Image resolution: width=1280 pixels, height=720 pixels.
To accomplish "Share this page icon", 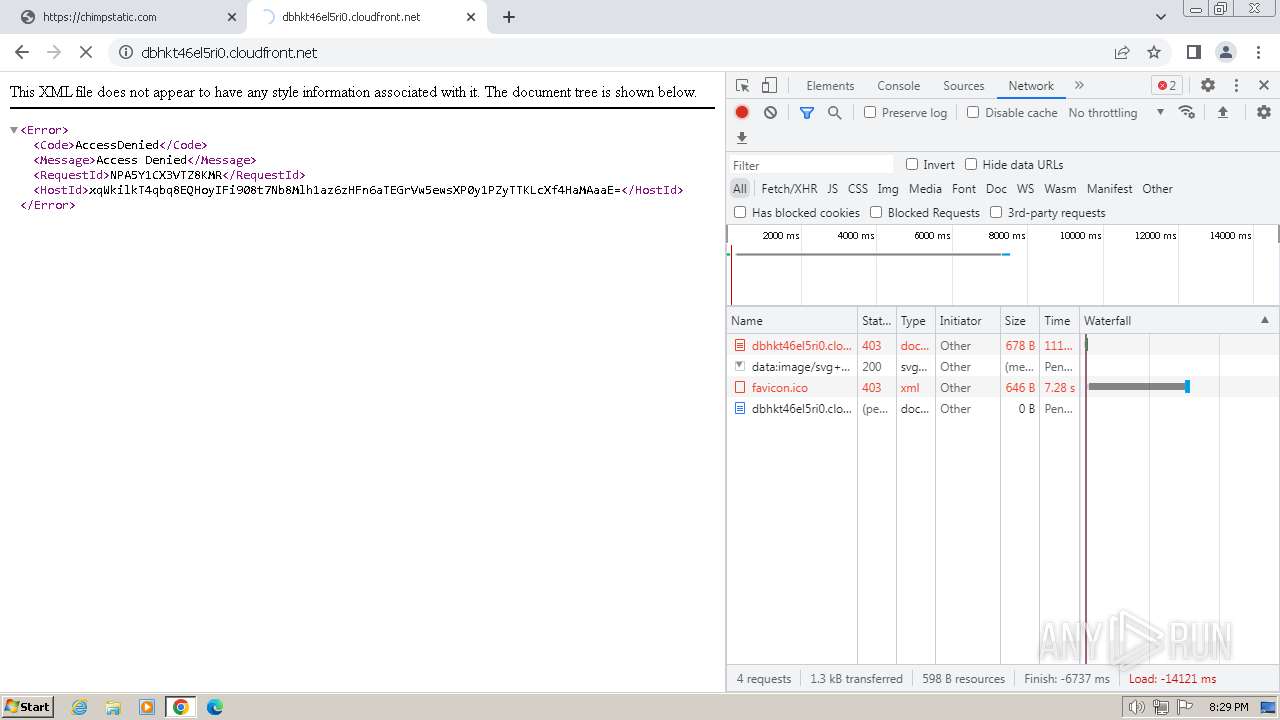I will click(x=1122, y=52).
